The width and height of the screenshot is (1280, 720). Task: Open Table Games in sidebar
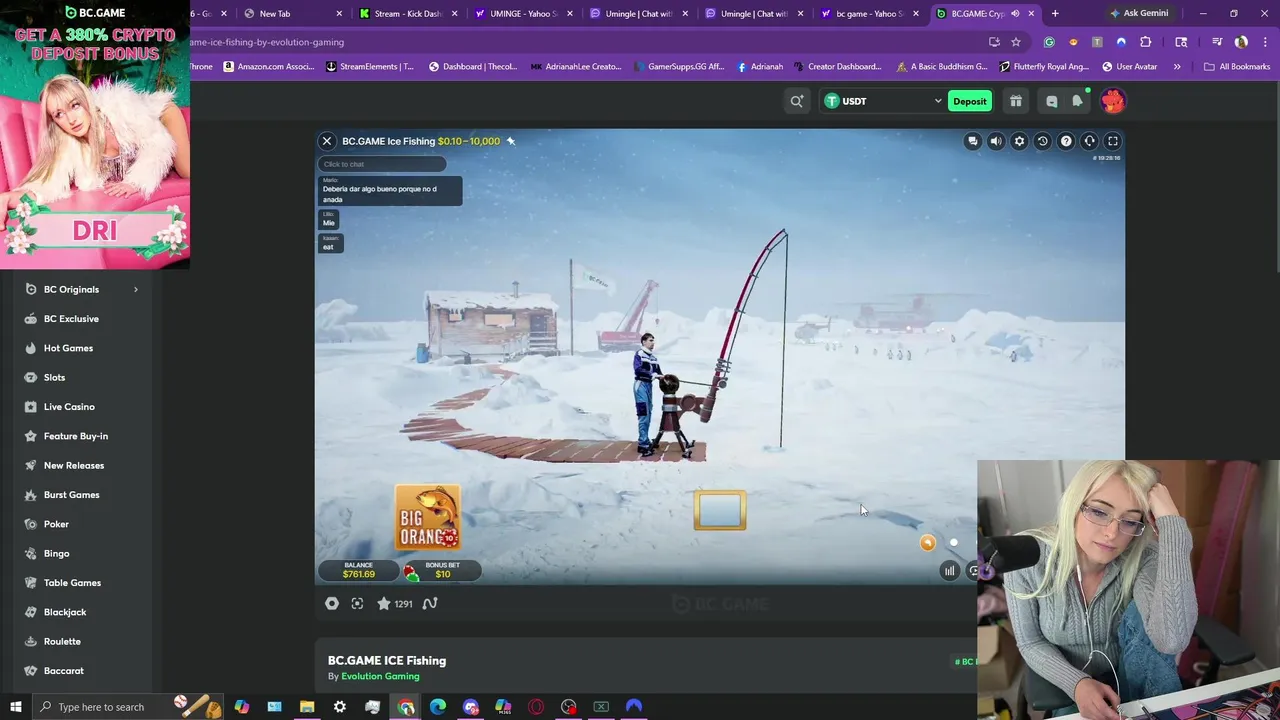click(x=72, y=583)
